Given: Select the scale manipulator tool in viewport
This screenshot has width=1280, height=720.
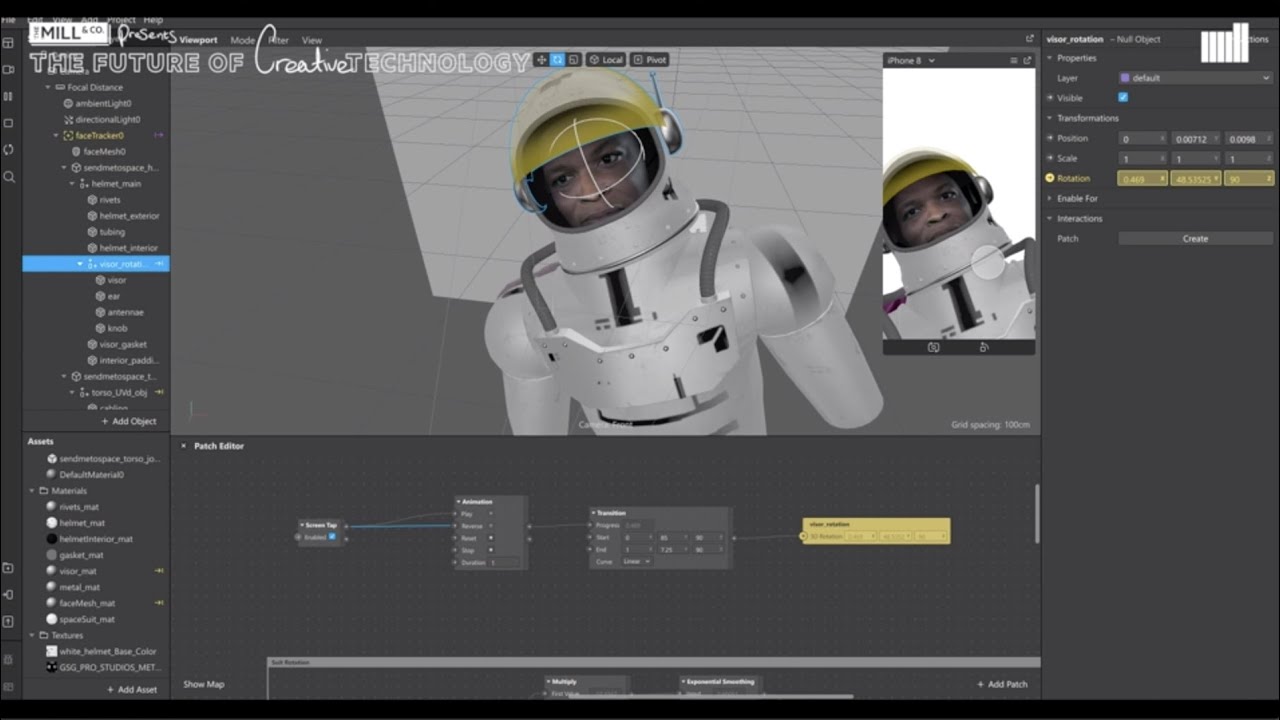Looking at the screenshot, I should [574, 60].
